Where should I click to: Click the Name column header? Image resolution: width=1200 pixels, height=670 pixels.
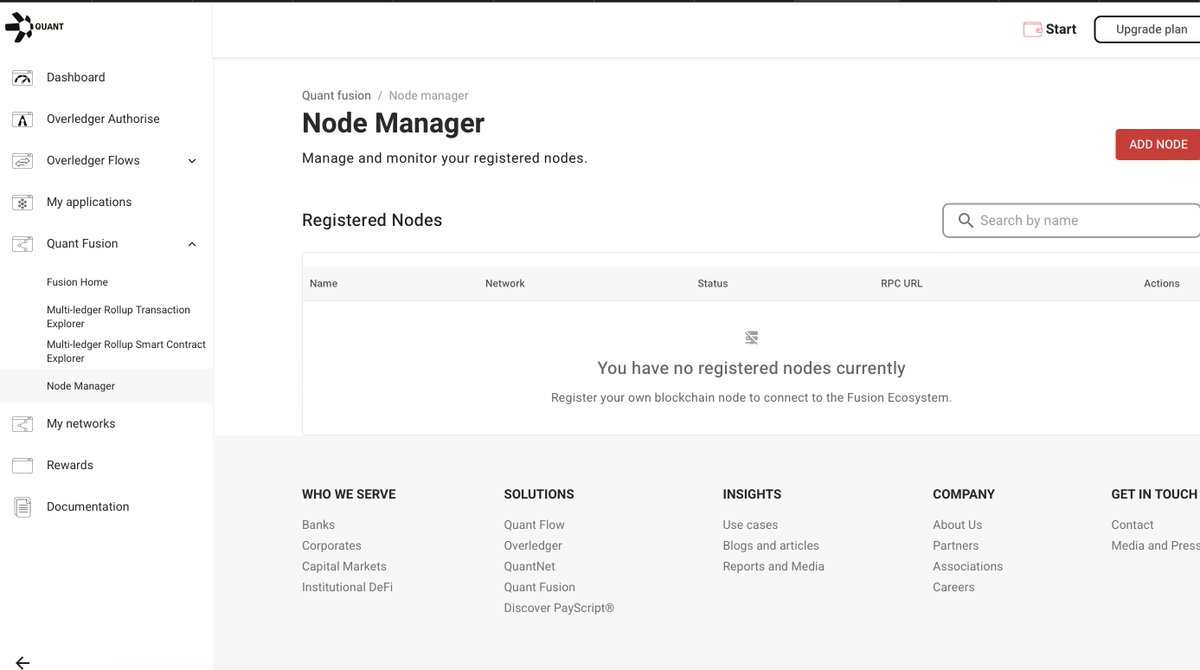tap(324, 284)
